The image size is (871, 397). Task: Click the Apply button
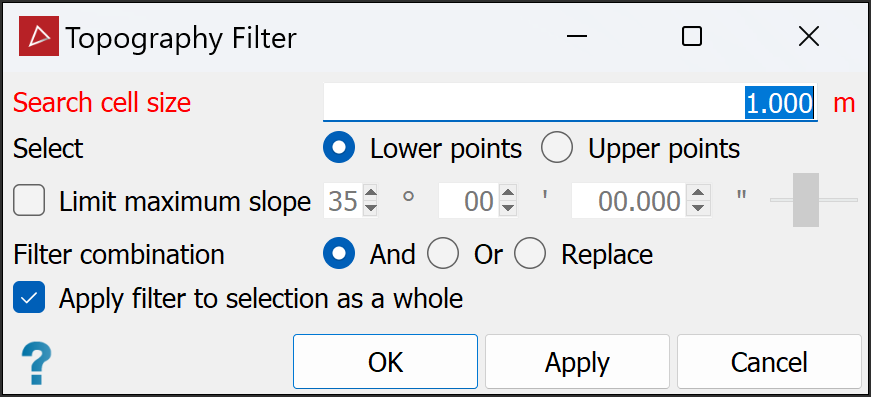[x=577, y=361]
